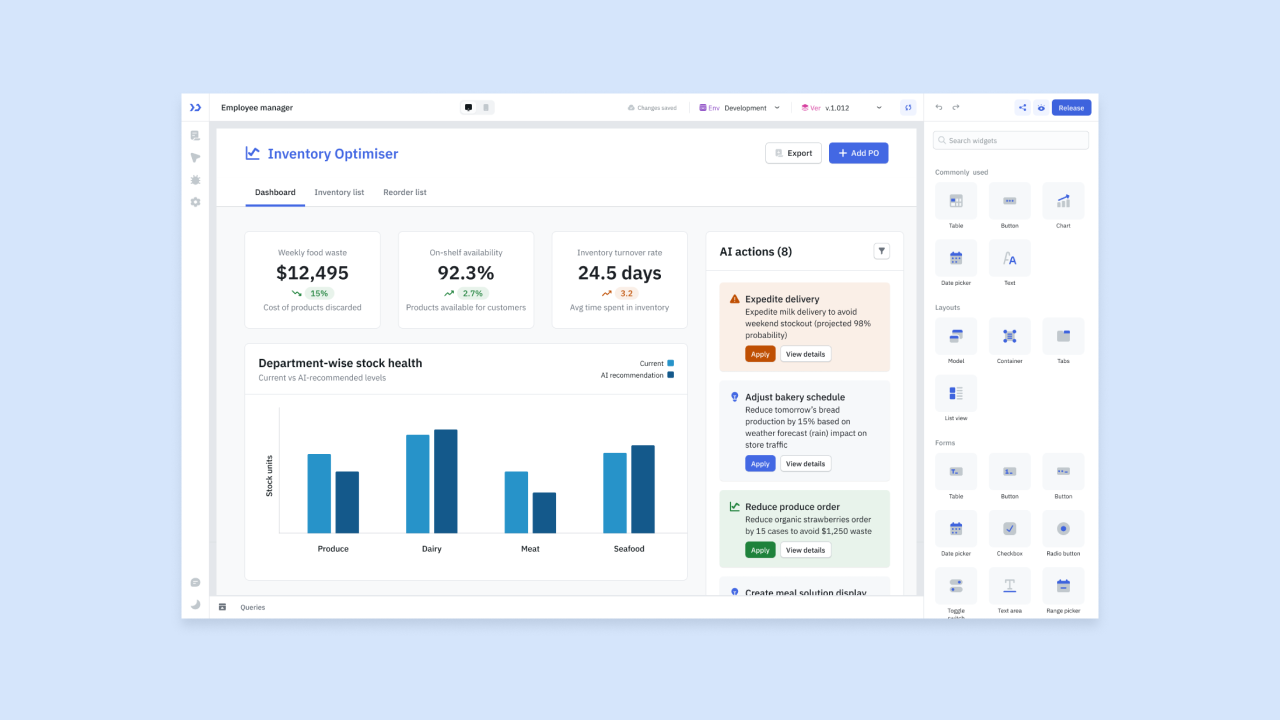Click the On-shelf availability card
Screen dimensions: 1280x720
coord(466,280)
